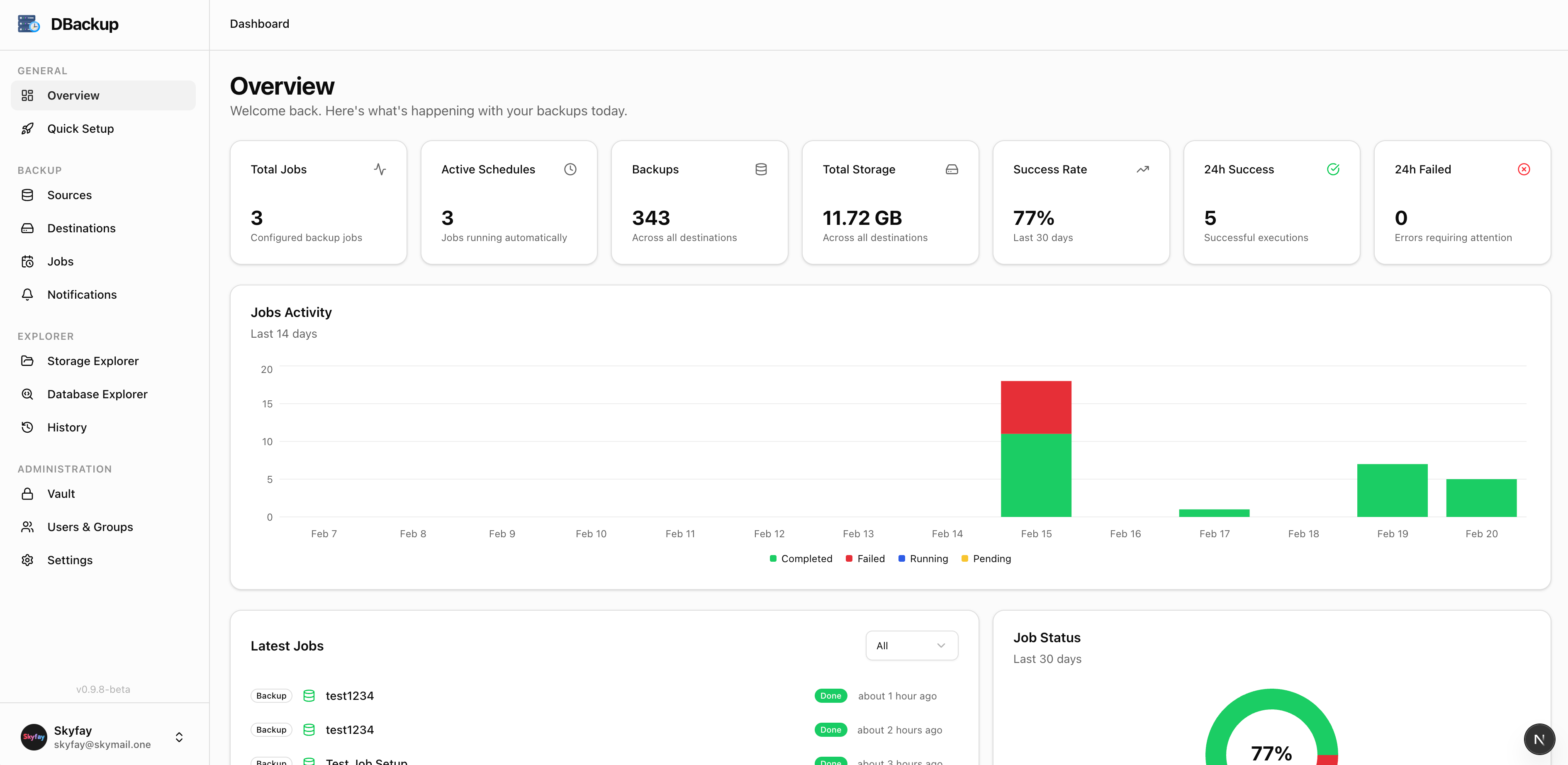Click the round N button at bottom right
This screenshot has height=765, width=1568.
tap(1539, 739)
